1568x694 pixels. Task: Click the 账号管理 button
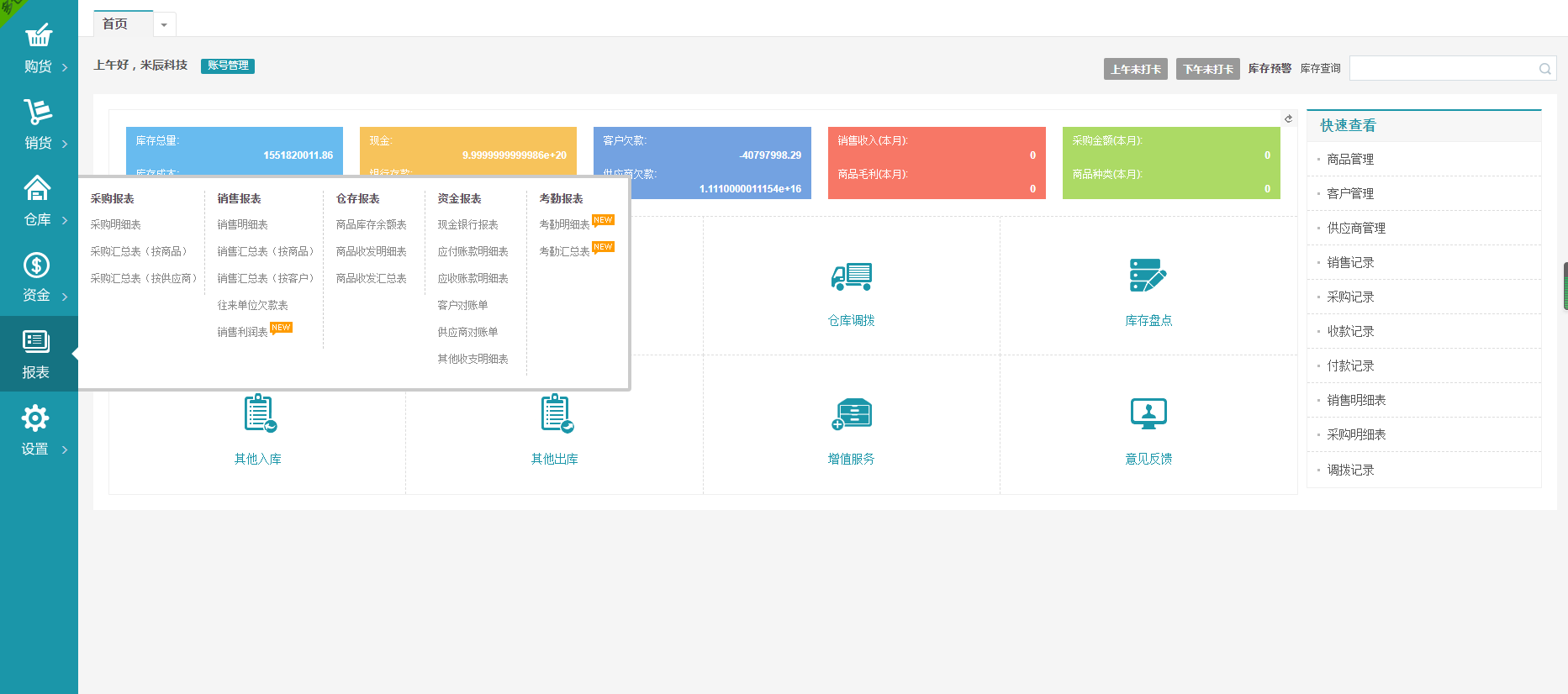[228, 66]
